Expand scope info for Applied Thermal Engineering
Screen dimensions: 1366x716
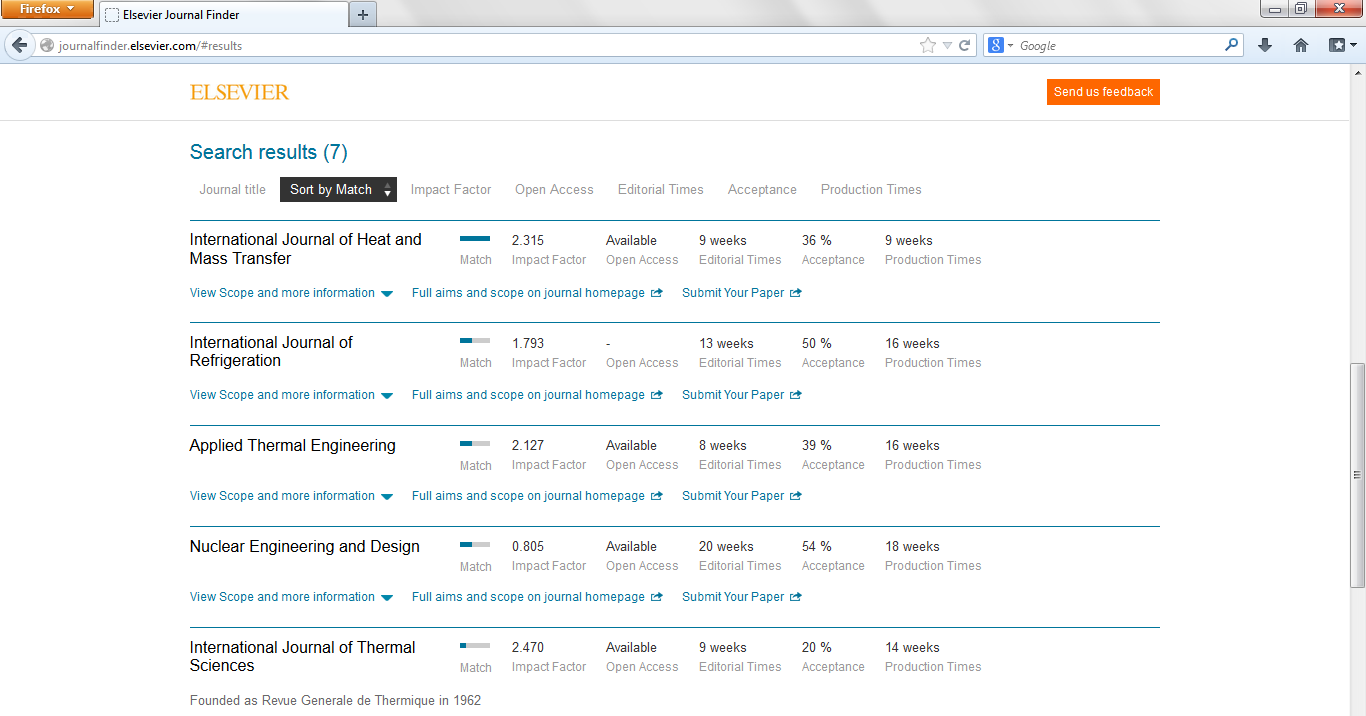tap(292, 496)
